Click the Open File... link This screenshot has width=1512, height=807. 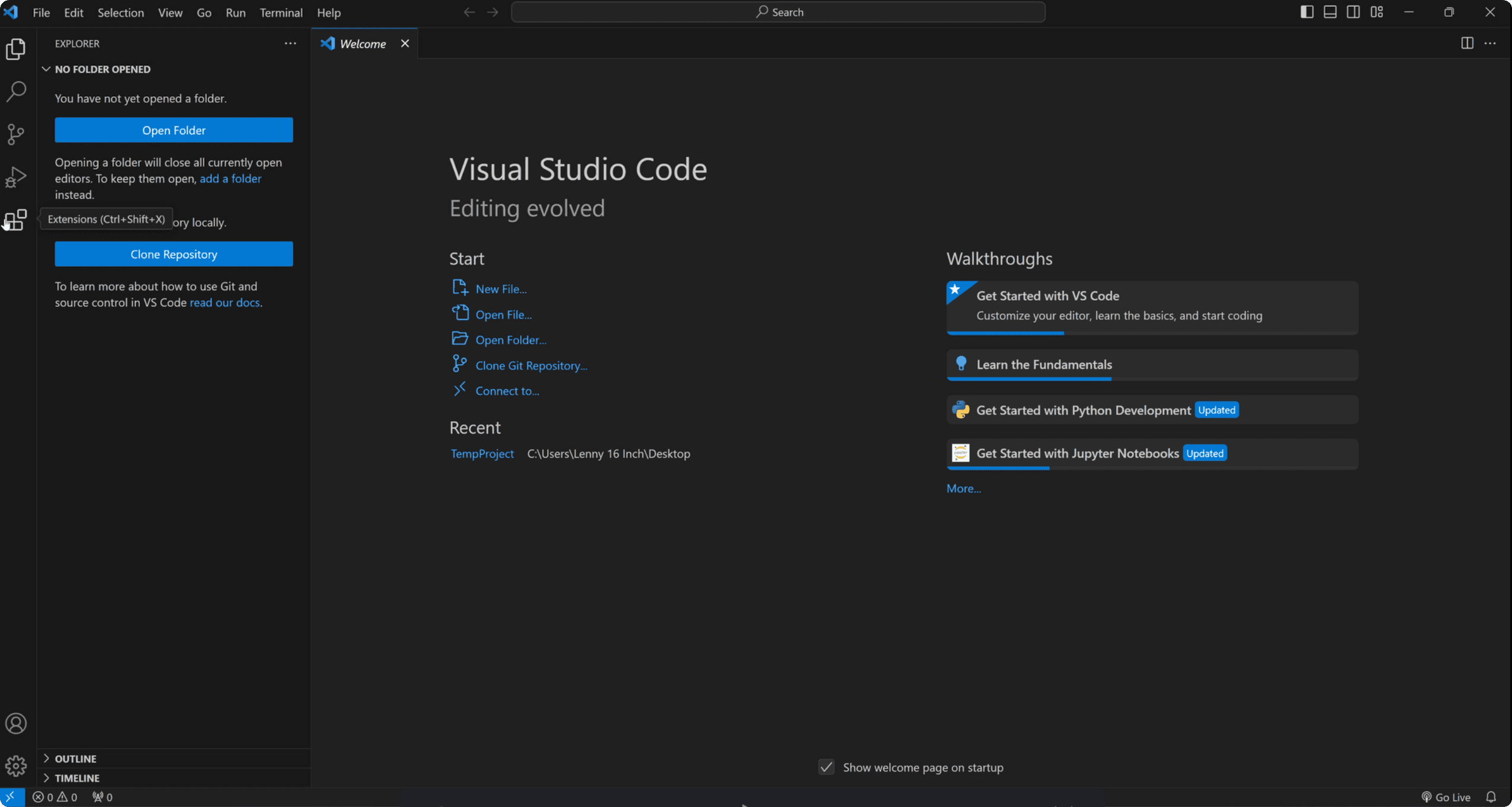(x=503, y=314)
